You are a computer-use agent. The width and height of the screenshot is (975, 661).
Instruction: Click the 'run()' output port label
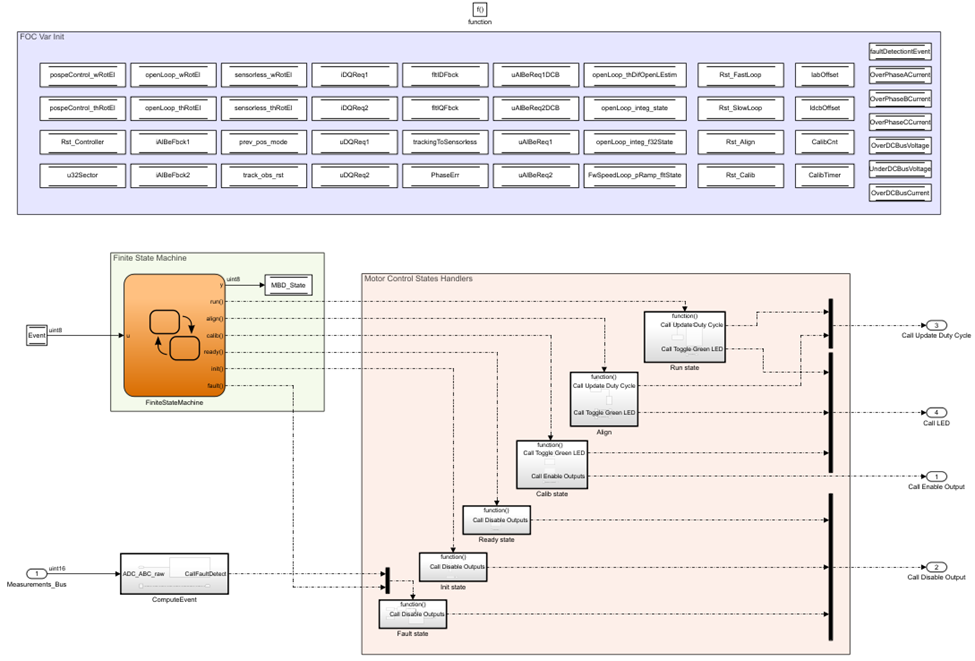coord(216,302)
